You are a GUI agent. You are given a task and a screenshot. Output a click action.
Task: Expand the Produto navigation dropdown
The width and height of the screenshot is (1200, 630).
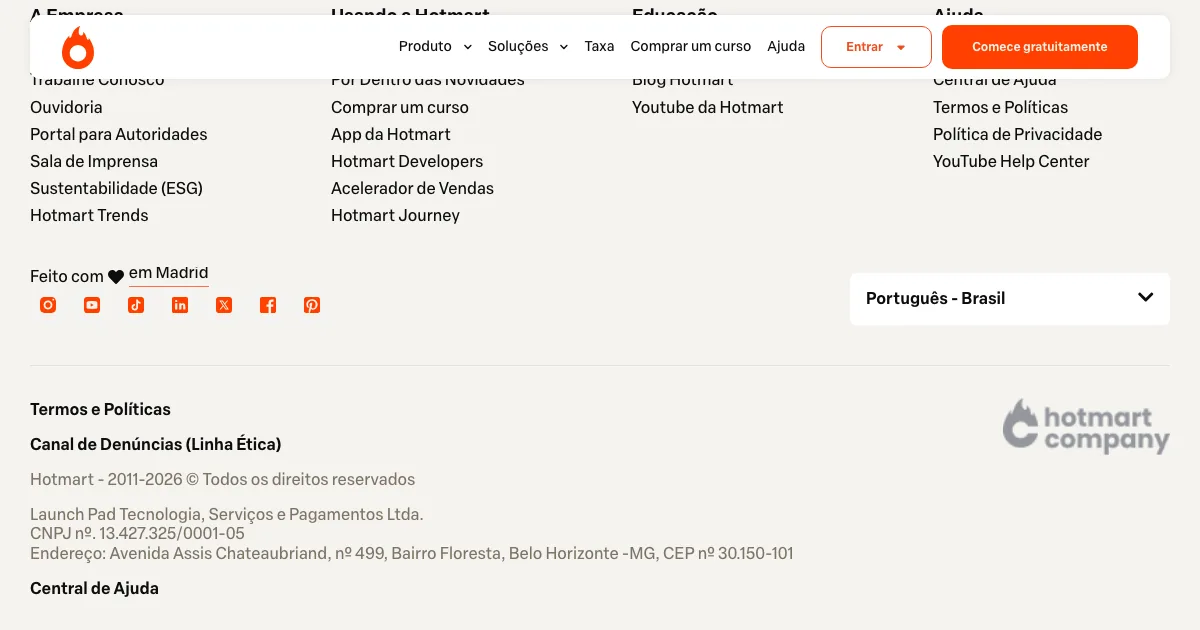tap(435, 47)
